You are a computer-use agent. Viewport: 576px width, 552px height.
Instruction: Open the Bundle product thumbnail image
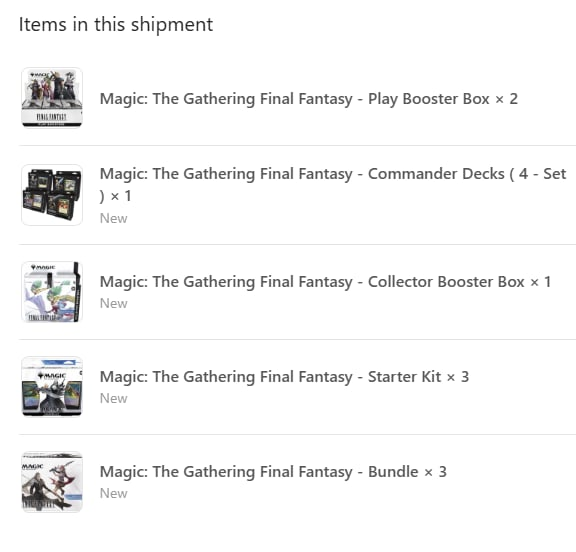click(x=52, y=482)
